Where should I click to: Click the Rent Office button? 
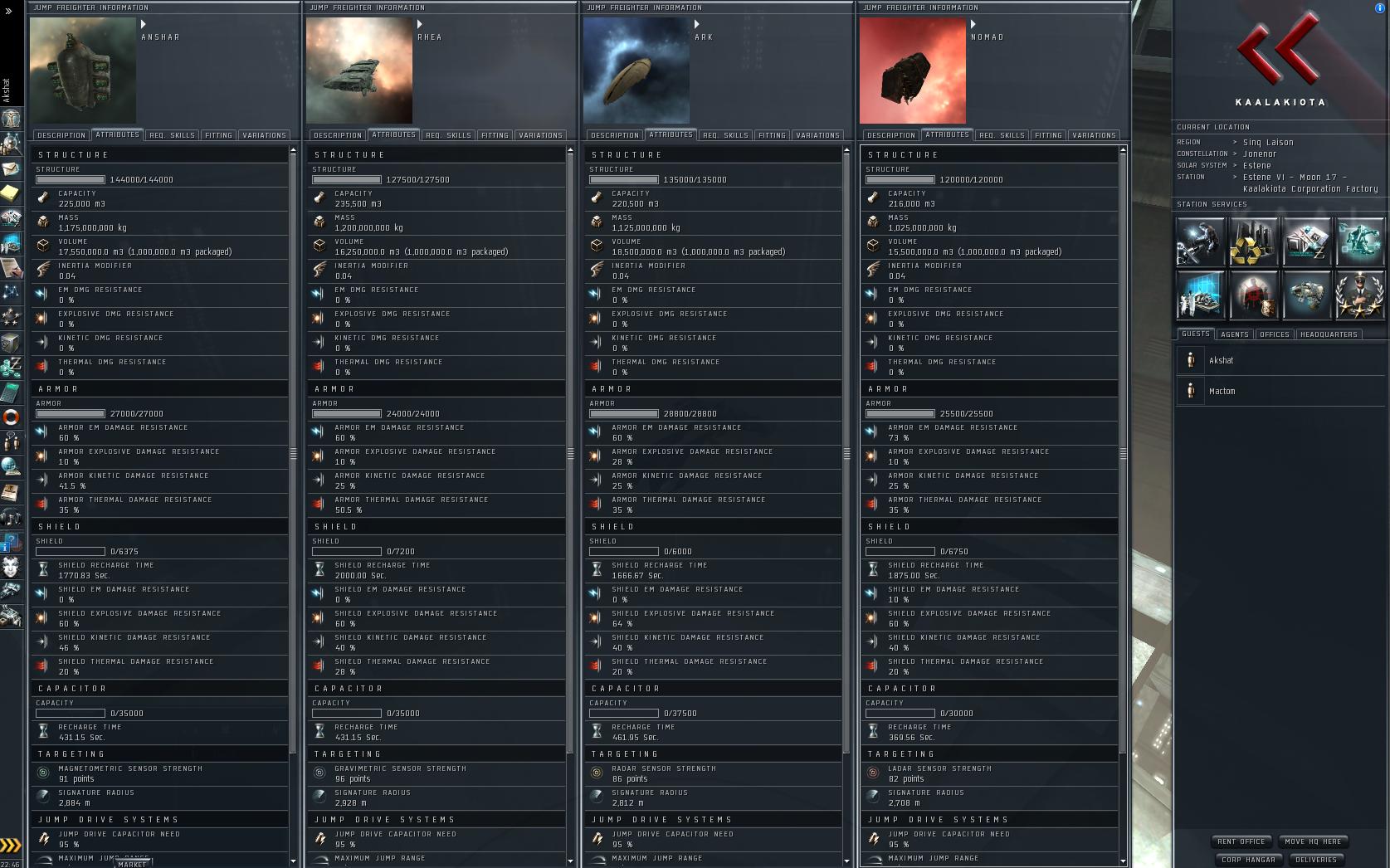(1241, 841)
